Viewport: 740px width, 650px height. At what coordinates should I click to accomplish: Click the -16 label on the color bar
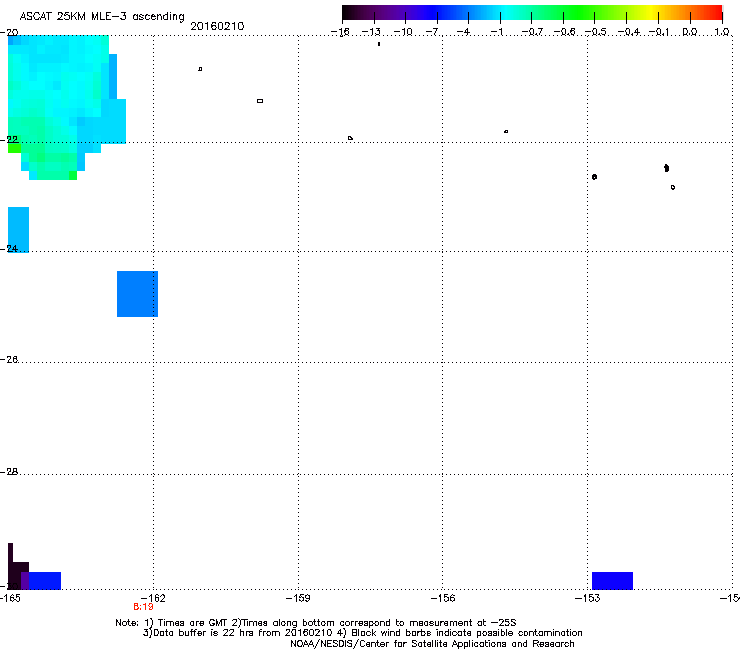[x=340, y=32]
